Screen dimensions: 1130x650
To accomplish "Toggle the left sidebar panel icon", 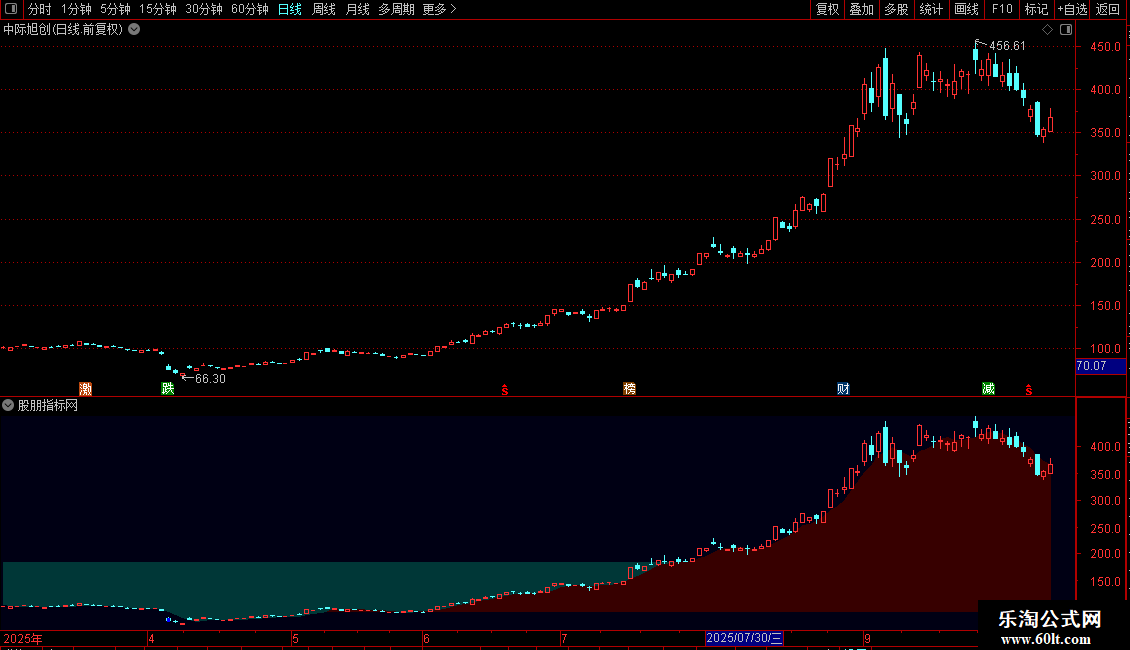I will coord(11,9).
